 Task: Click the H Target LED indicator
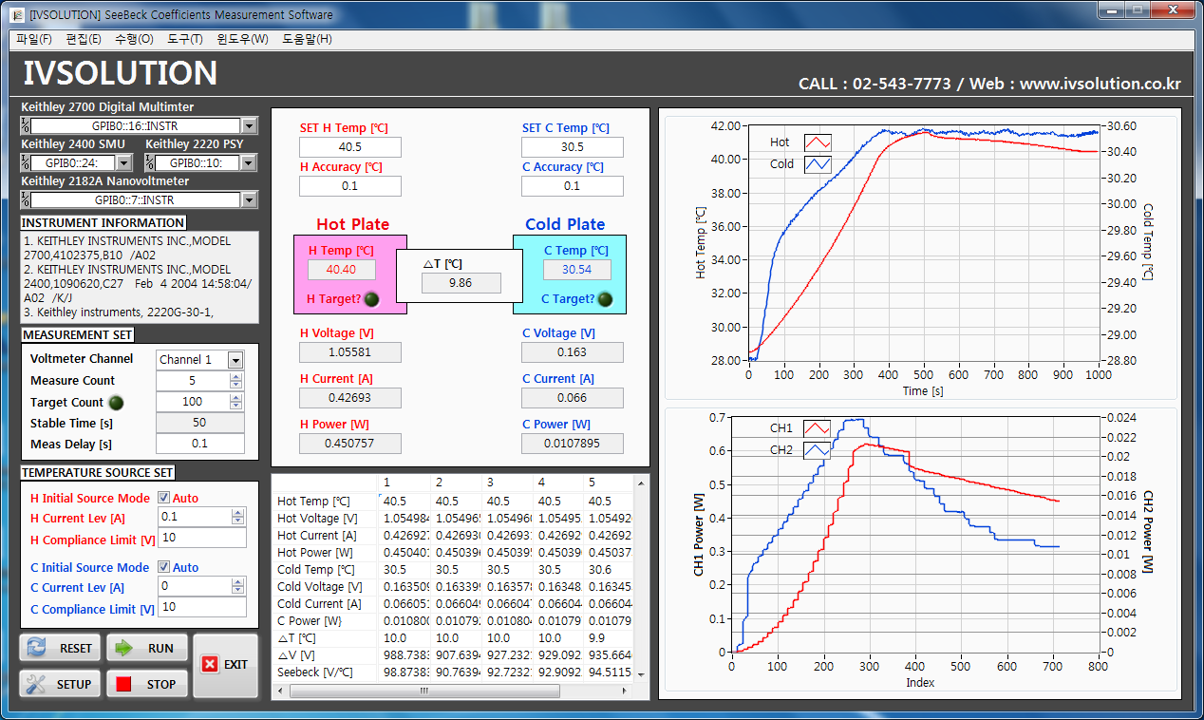(371, 298)
